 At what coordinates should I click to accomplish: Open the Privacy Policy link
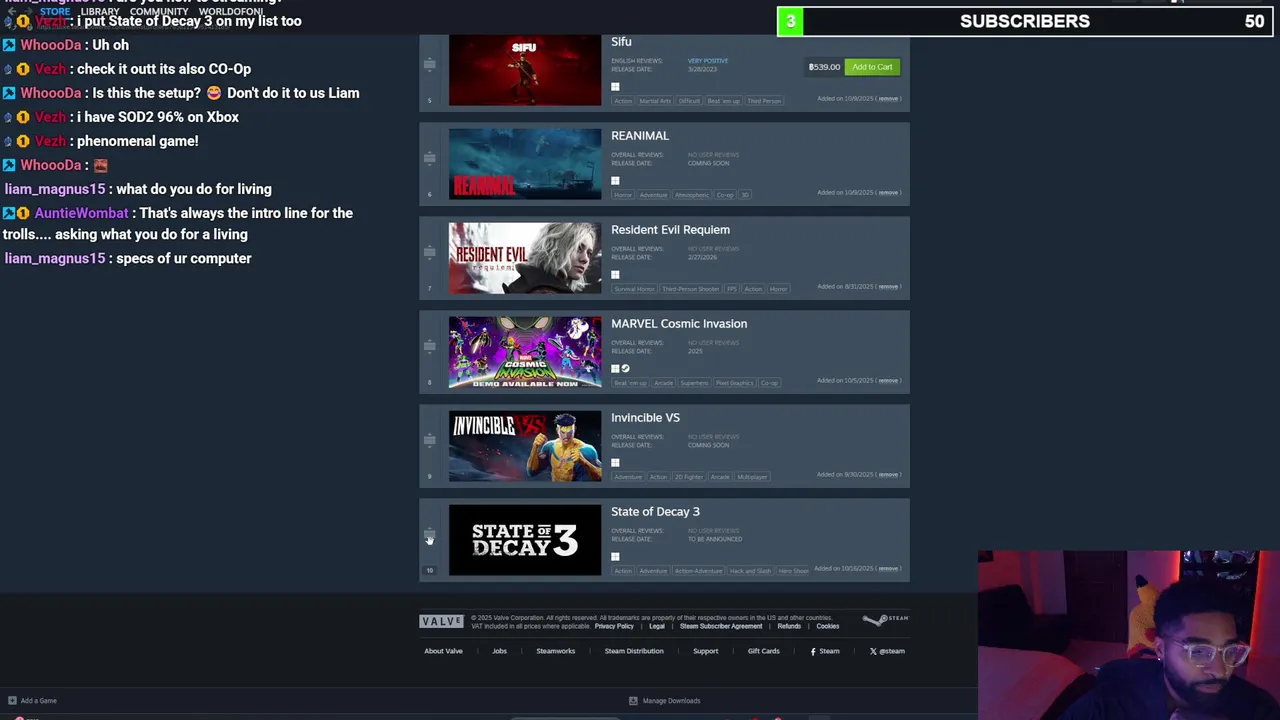point(614,626)
